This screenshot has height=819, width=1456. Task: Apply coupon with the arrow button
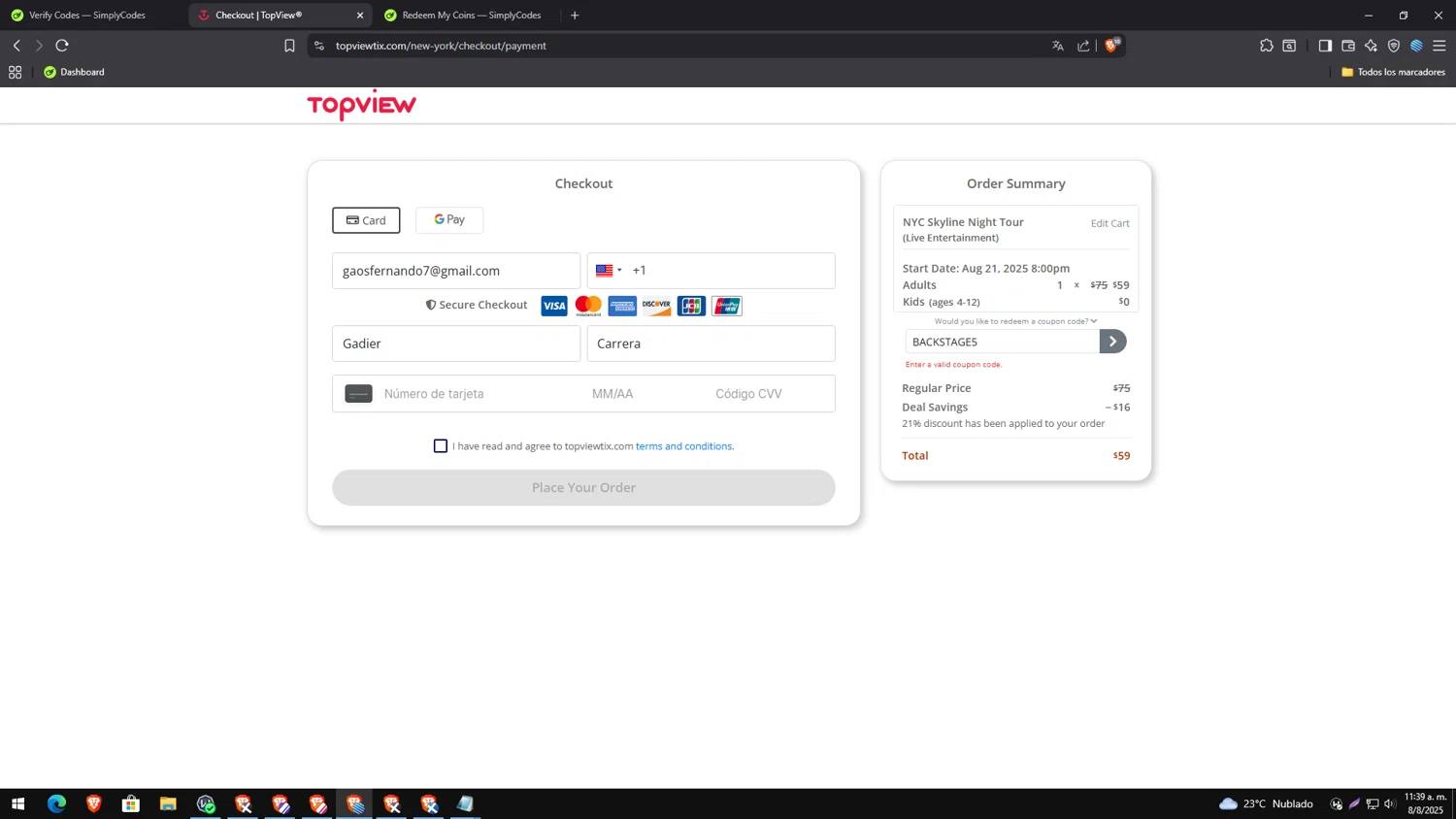coord(1113,342)
